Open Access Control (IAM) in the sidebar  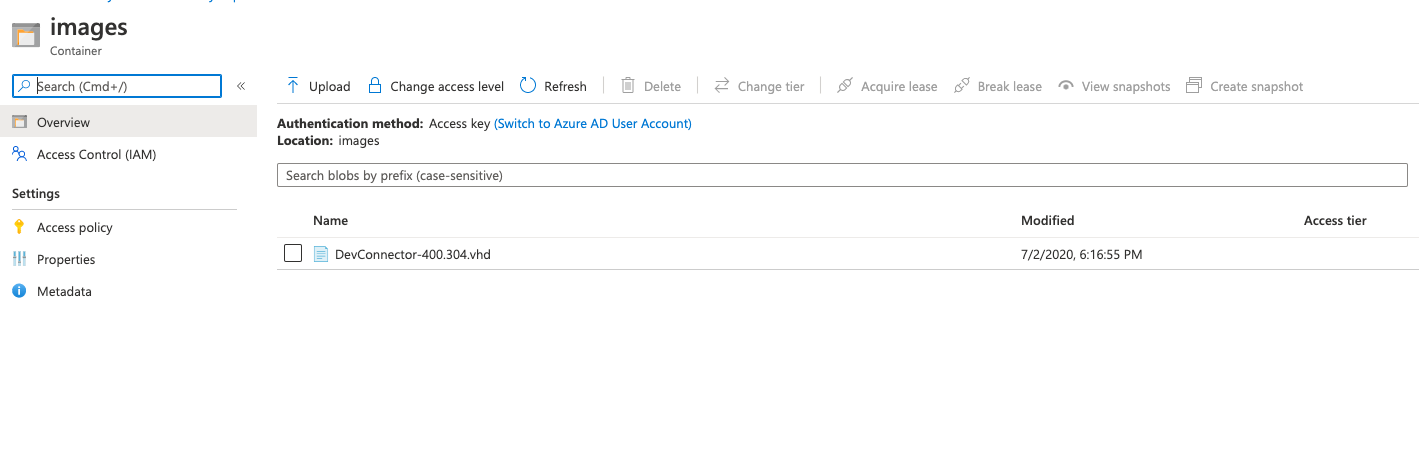click(x=96, y=154)
